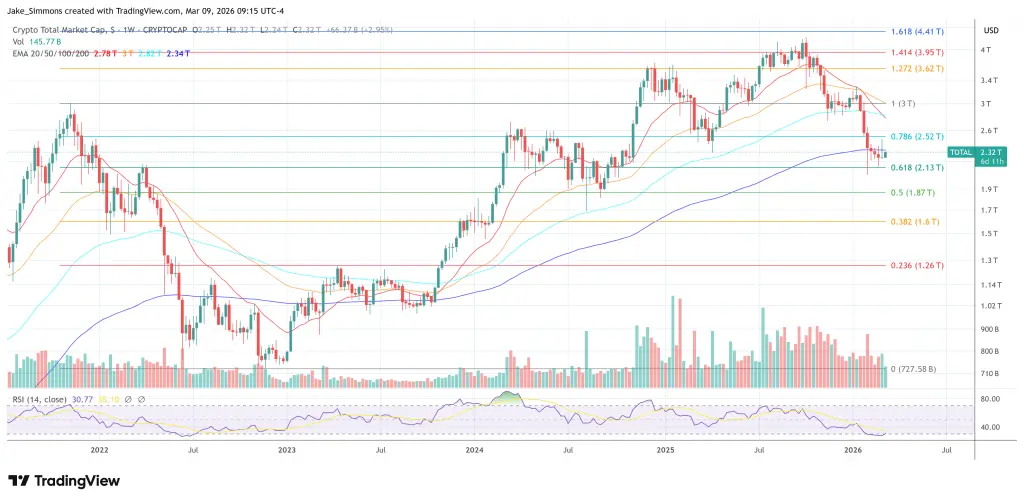
Task: Select the 1.414 (3.95 T) Fibonacci level label
Action: pyautogui.click(x=918, y=52)
